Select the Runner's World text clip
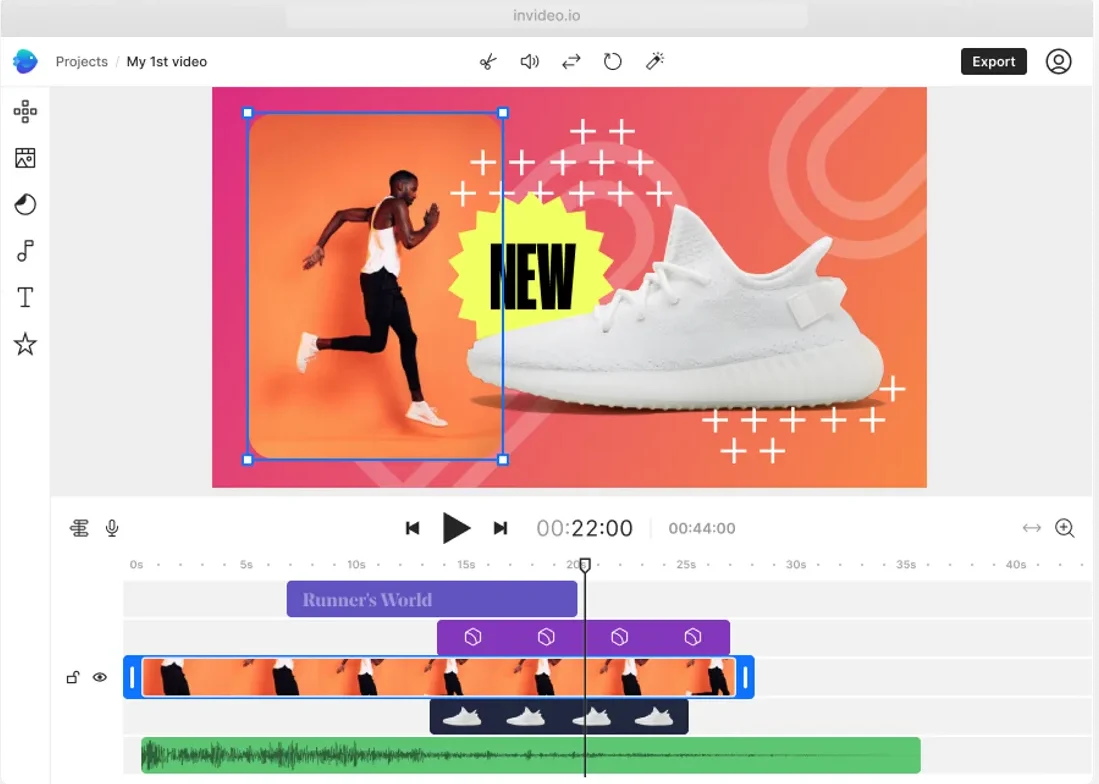This screenshot has width=1099, height=784. click(431, 600)
